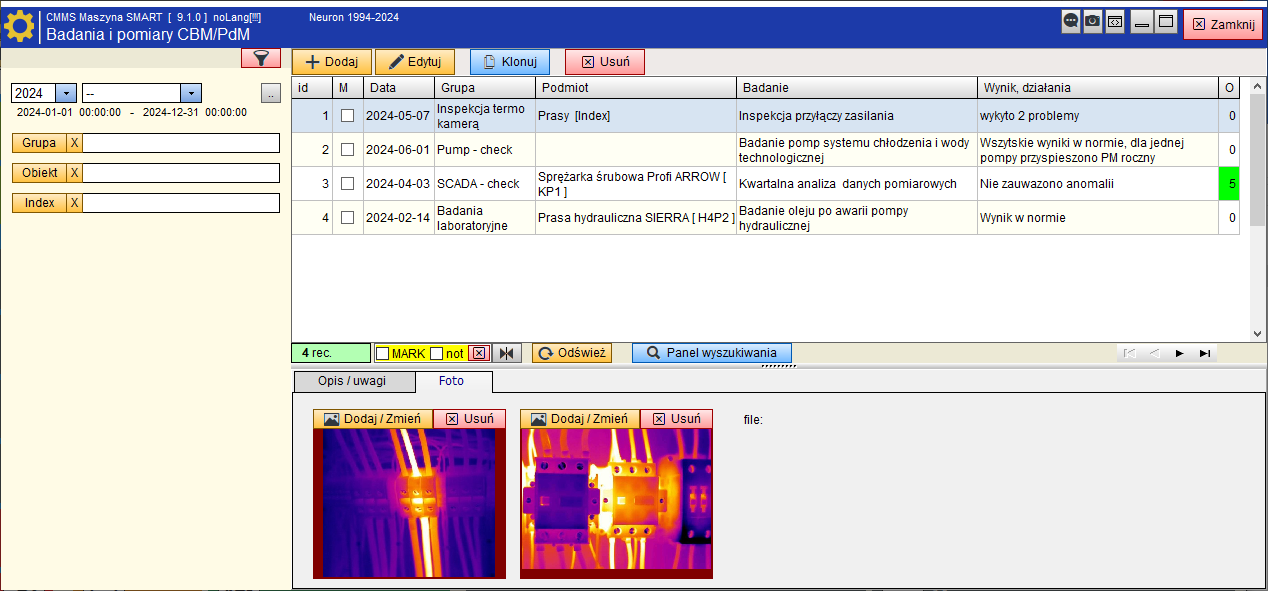Click the gear logo icon in the title bar
Image resolution: width=1268 pixels, height=591 pixels.
click(x=20, y=26)
